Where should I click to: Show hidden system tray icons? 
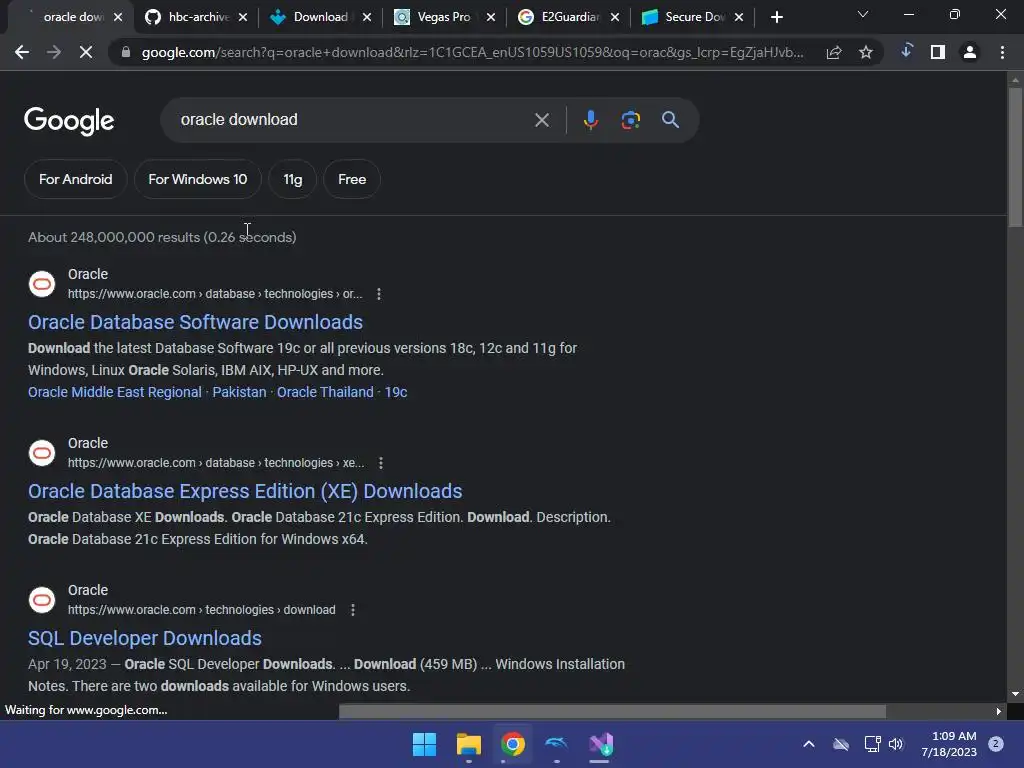pos(808,744)
